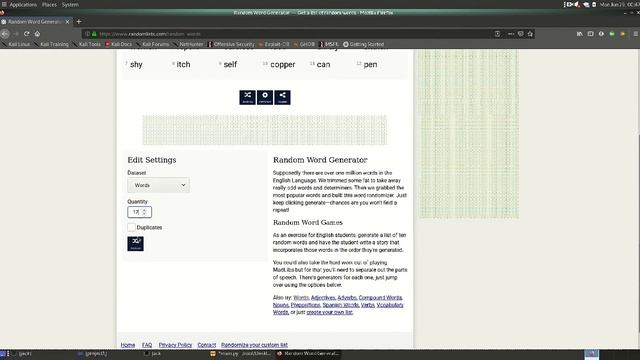Screen dimensions: 640x360
Task: Click the Quantity stepper arrows
Action: pyautogui.click(x=144, y=212)
